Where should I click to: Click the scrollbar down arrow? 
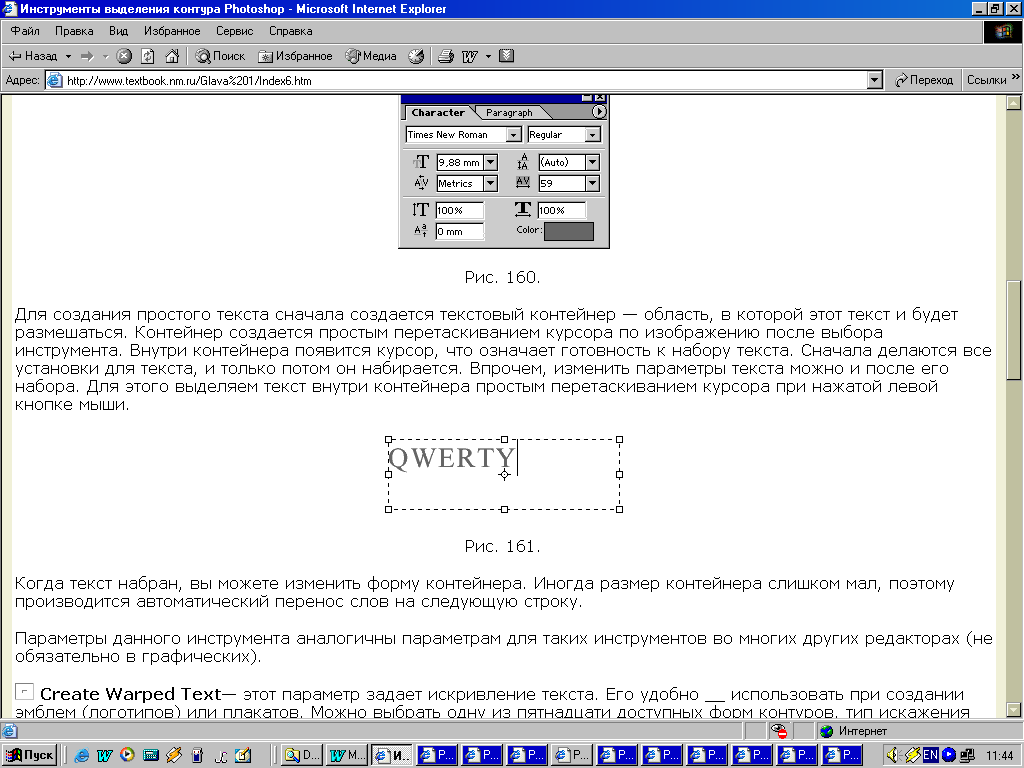click(x=1014, y=709)
